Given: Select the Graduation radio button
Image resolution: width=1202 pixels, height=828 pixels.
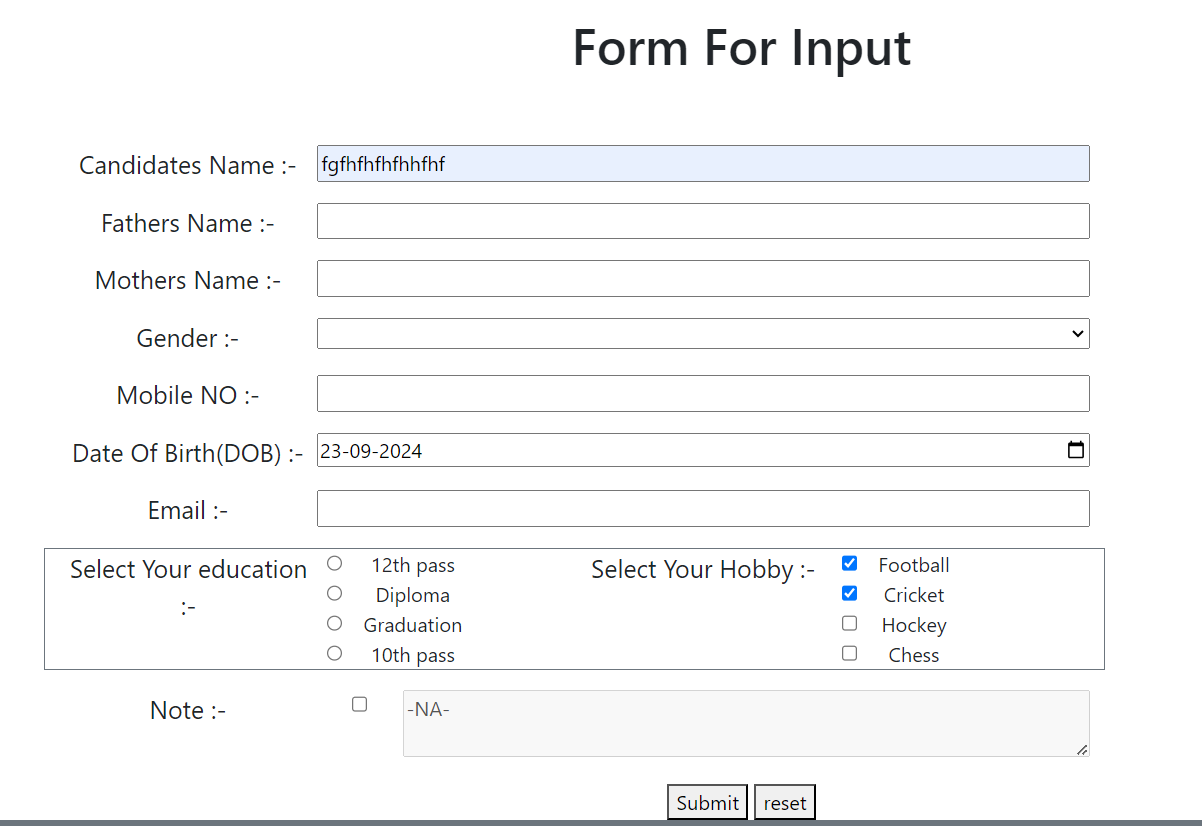Looking at the screenshot, I should coord(335,624).
